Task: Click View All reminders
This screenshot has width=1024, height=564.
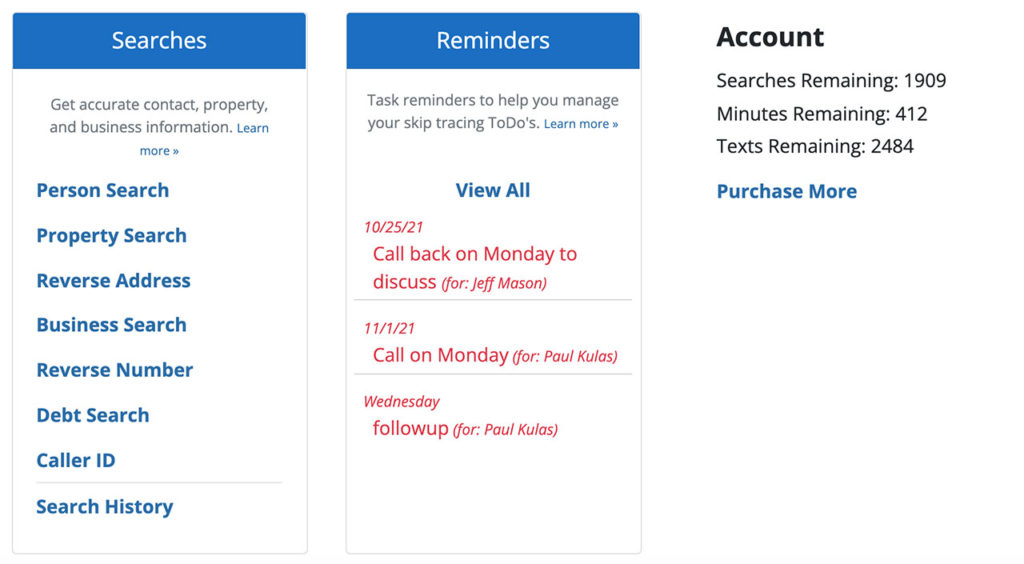Action: point(492,190)
